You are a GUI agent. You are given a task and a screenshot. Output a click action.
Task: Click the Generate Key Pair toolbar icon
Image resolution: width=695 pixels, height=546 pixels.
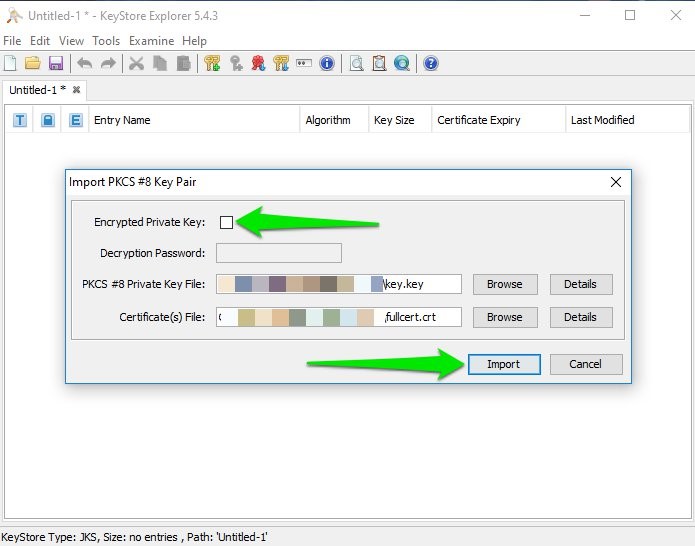coord(212,63)
